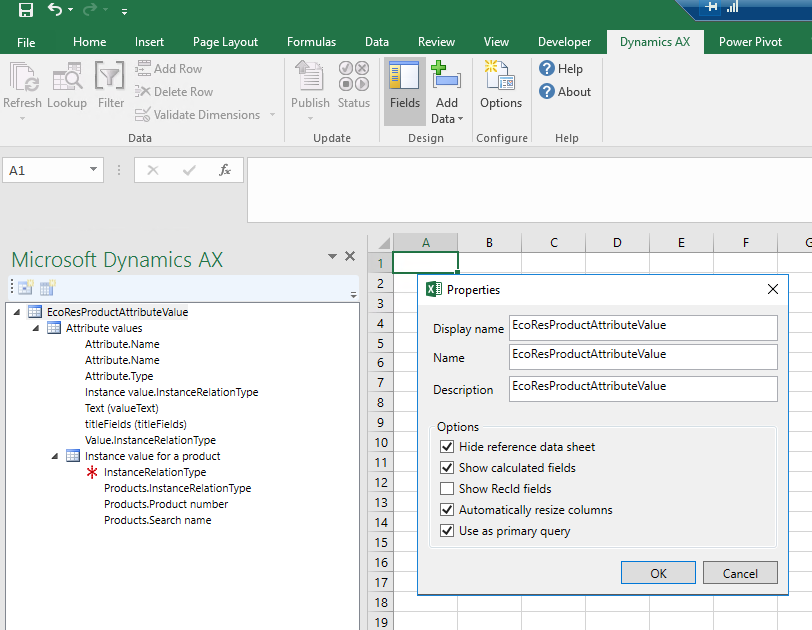
Task: Click the Display name text field
Action: click(643, 328)
